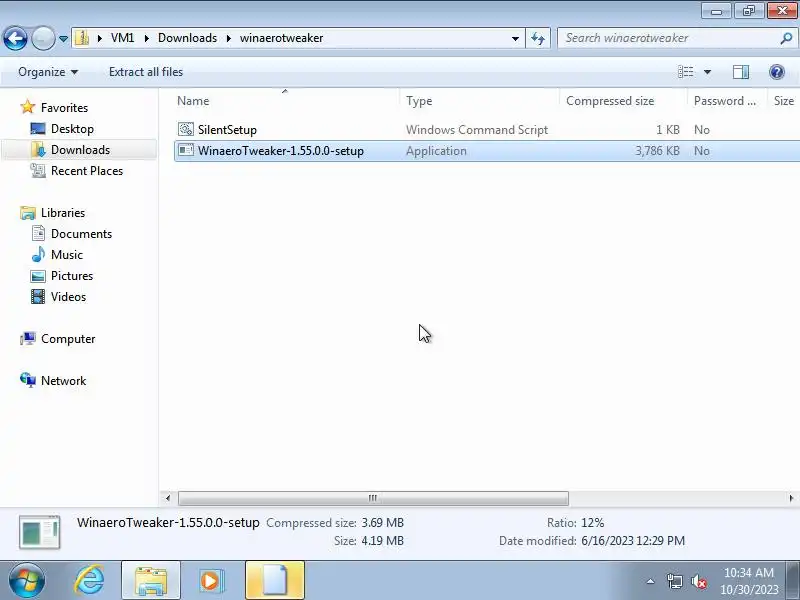Image resolution: width=800 pixels, height=600 pixels.
Task: Open the recent locations dropdown arrow
Action: point(63,39)
